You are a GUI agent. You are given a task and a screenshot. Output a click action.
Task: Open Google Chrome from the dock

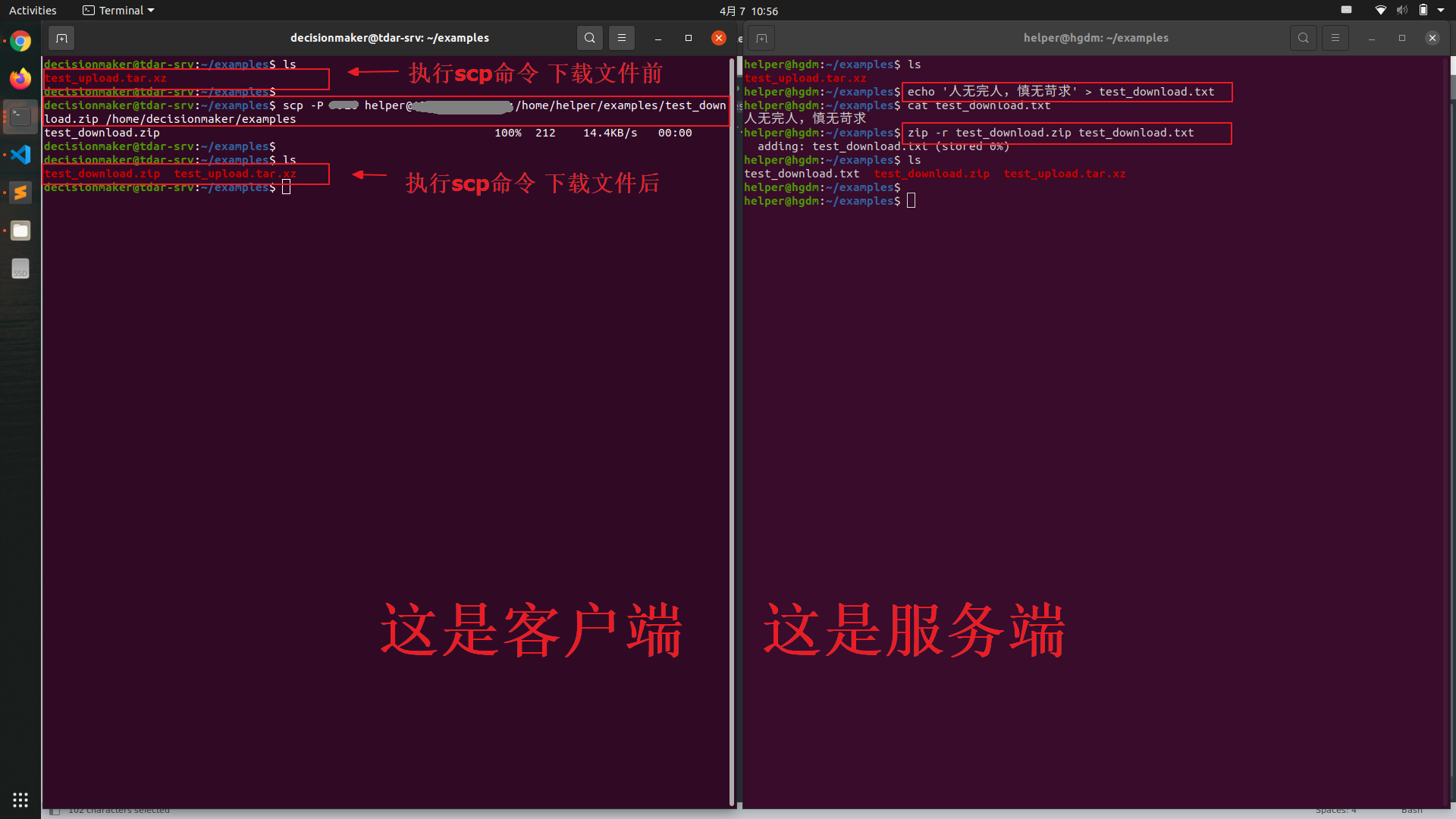(20, 41)
